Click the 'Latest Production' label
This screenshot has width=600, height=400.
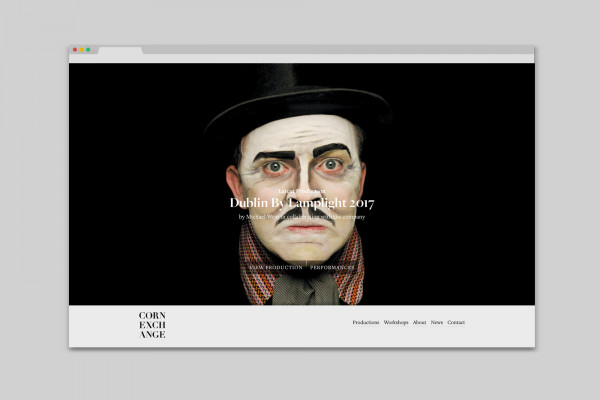pyautogui.click(x=301, y=188)
